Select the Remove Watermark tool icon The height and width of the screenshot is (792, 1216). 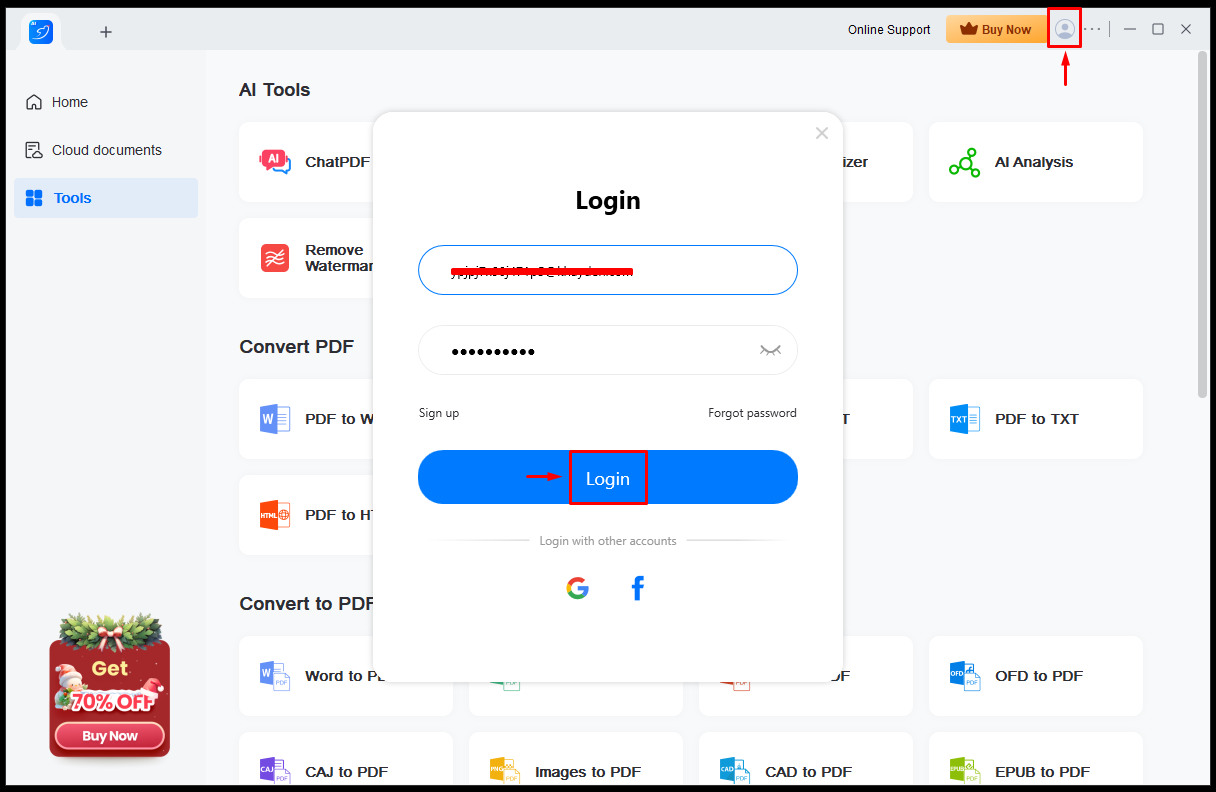pos(275,258)
